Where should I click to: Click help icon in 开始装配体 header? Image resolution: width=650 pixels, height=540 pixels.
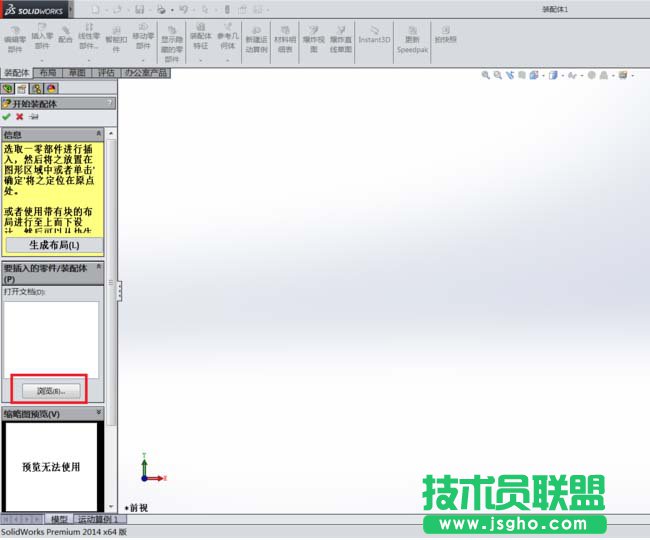110,102
